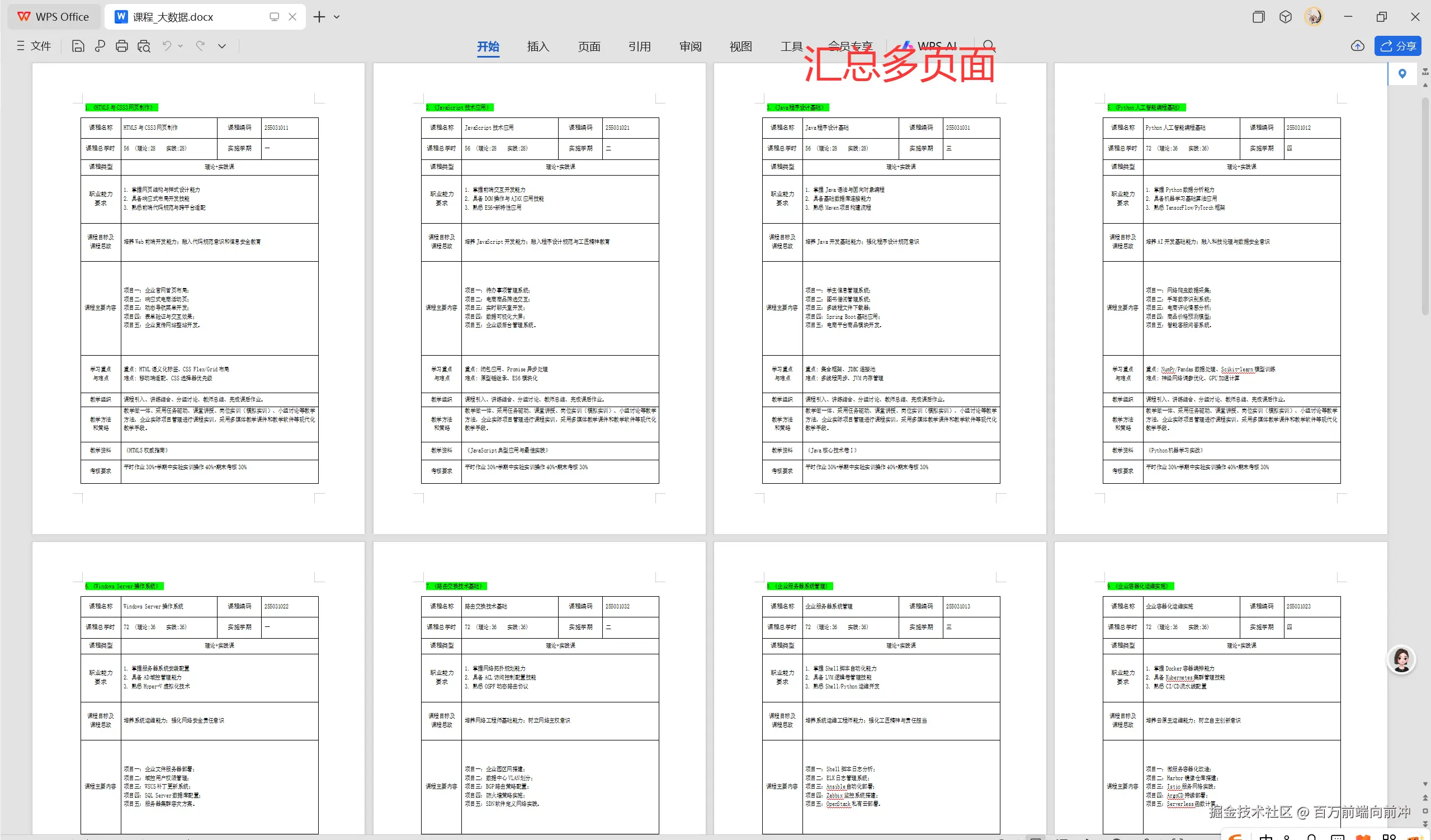1431x840 pixels.
Task: Open Print Preview icon
Action: tap(144, 46)
